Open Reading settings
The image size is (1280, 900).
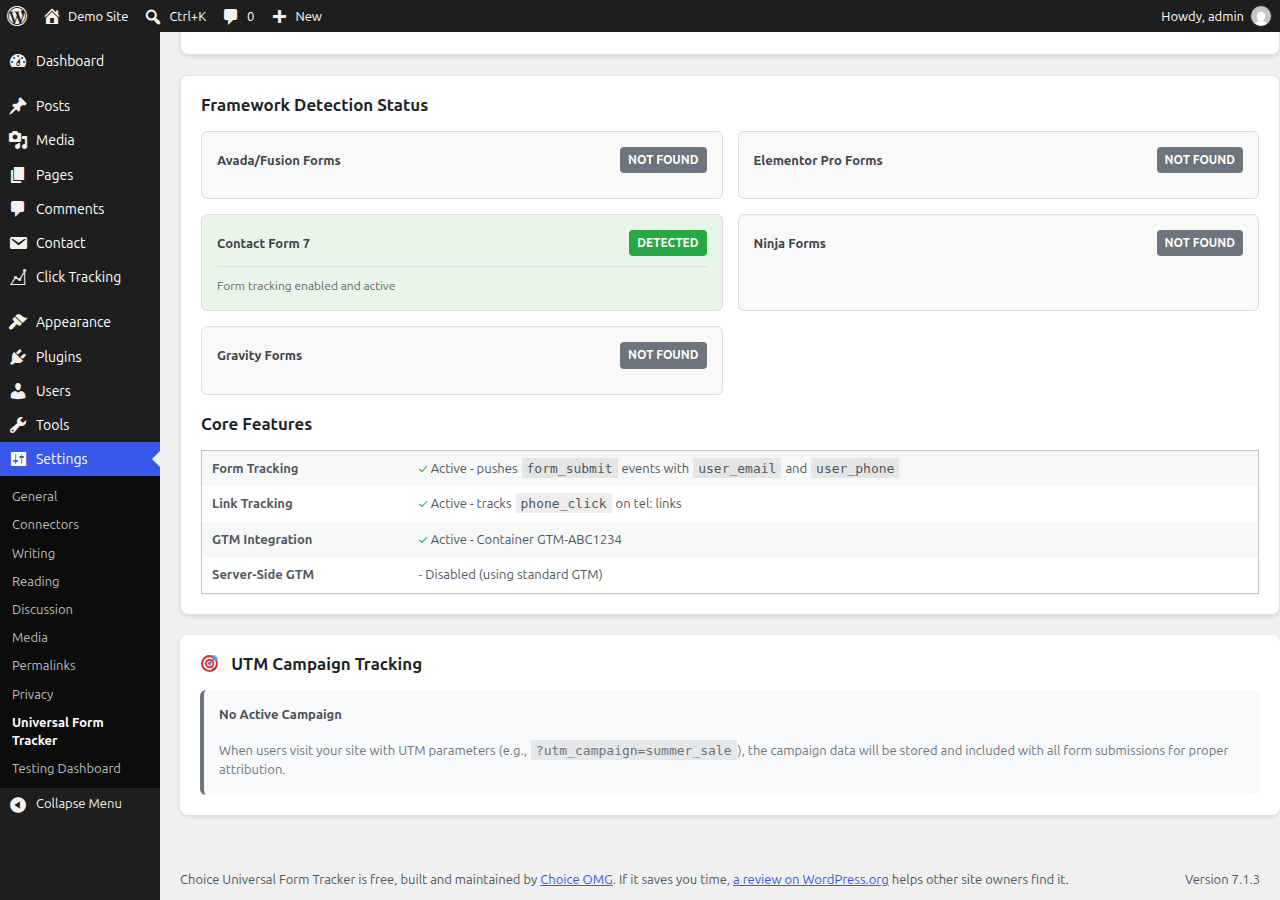coord(35,581)
